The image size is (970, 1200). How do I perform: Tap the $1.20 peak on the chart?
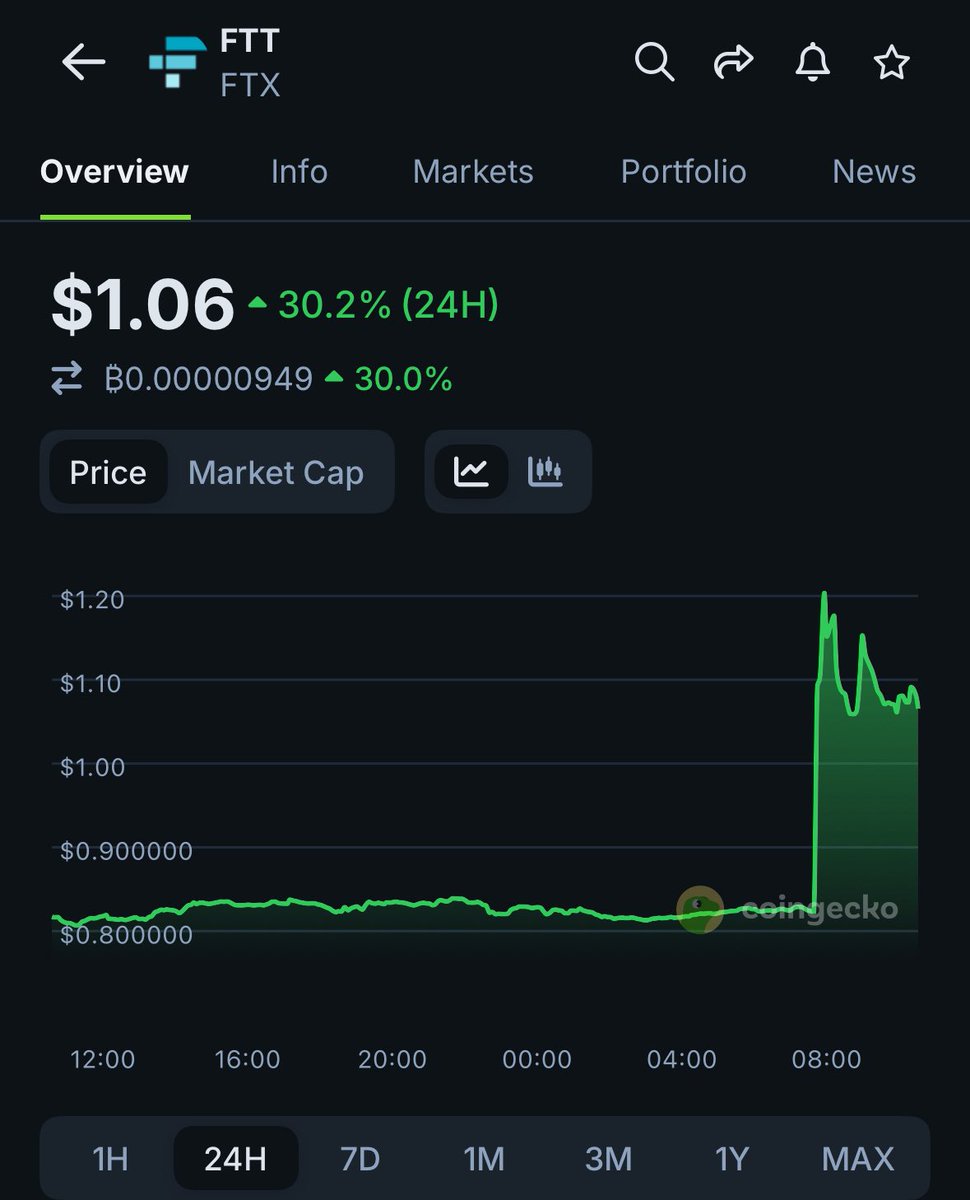tap(824, 595)
